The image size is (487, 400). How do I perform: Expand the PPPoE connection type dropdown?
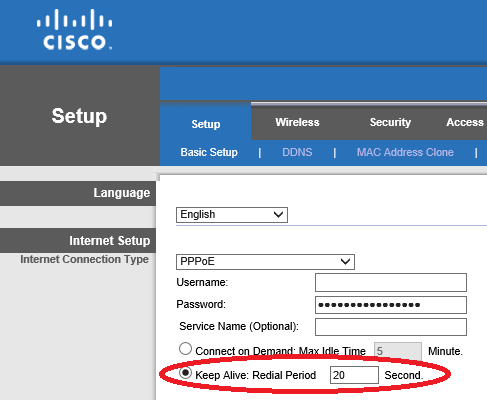pos(265,262)
